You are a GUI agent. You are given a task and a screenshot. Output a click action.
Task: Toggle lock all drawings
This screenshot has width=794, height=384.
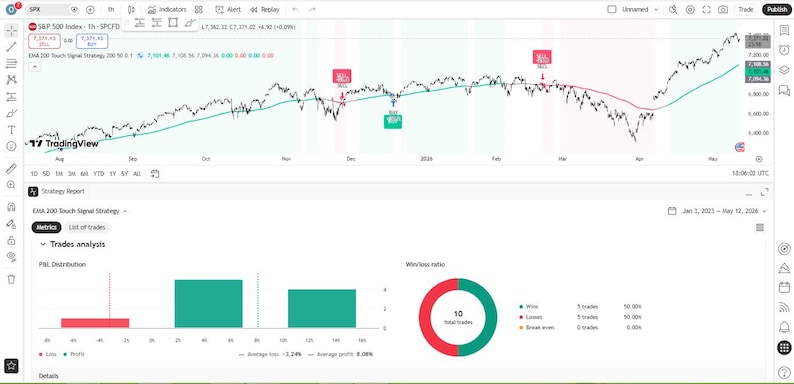11,240
